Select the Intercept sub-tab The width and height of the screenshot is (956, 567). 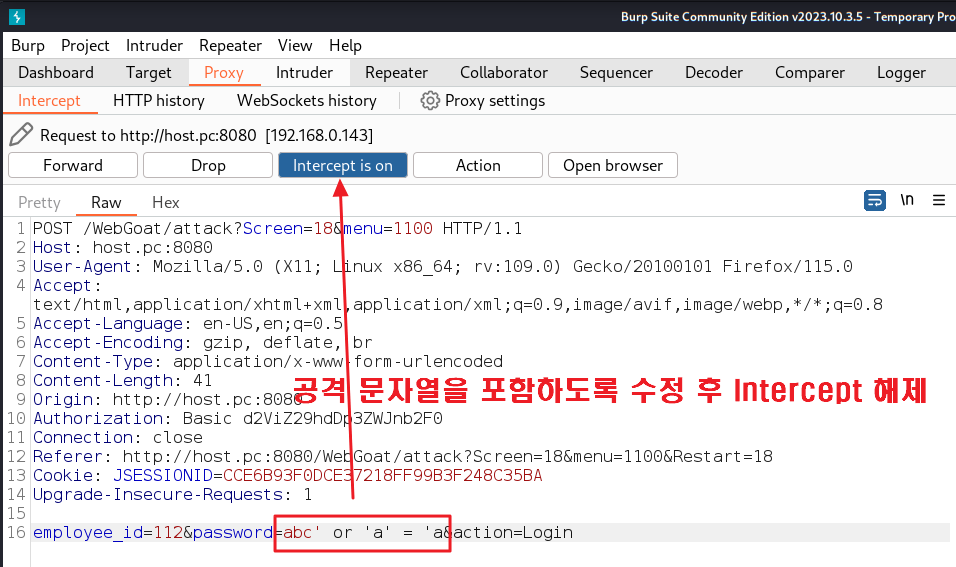coord(49,101)
